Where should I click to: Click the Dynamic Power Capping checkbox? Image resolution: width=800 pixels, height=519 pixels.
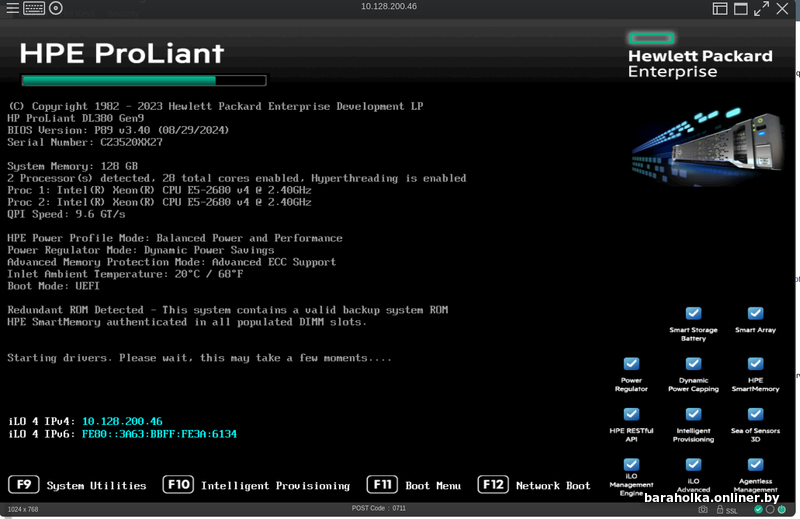point(693,363)
